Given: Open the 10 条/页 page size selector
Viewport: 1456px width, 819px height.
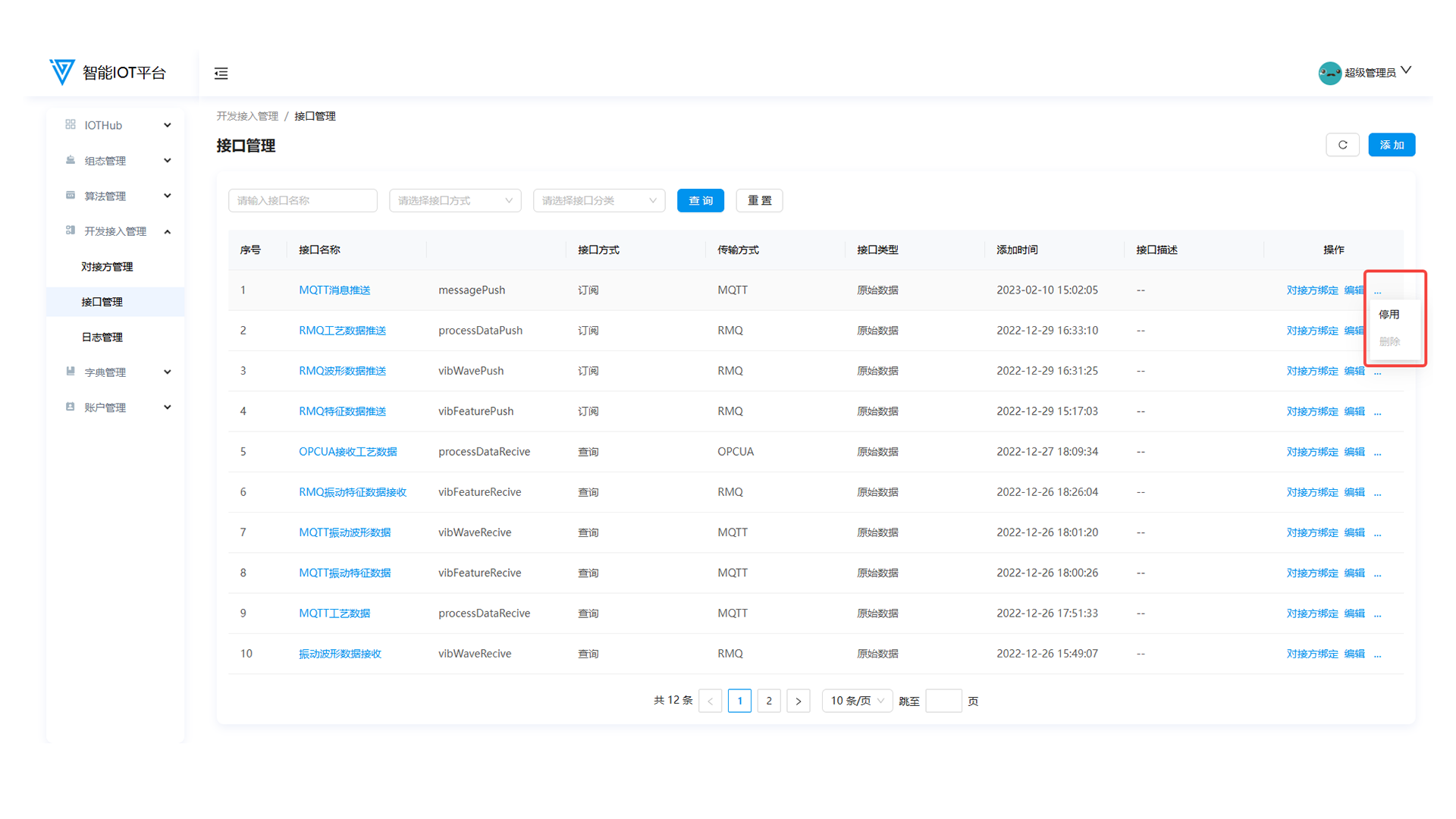Looking at the screenshot, I should pos(857,701).
